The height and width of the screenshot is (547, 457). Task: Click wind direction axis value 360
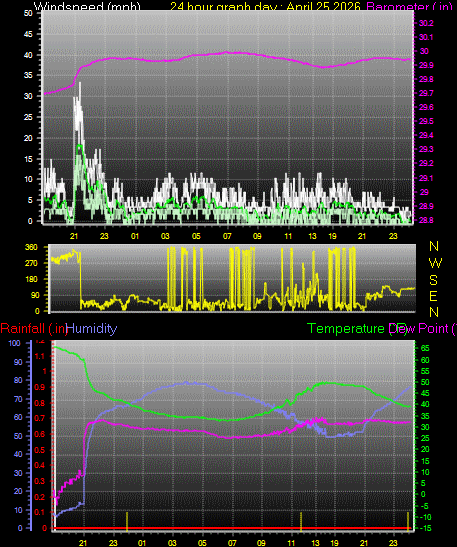point(31,247)
